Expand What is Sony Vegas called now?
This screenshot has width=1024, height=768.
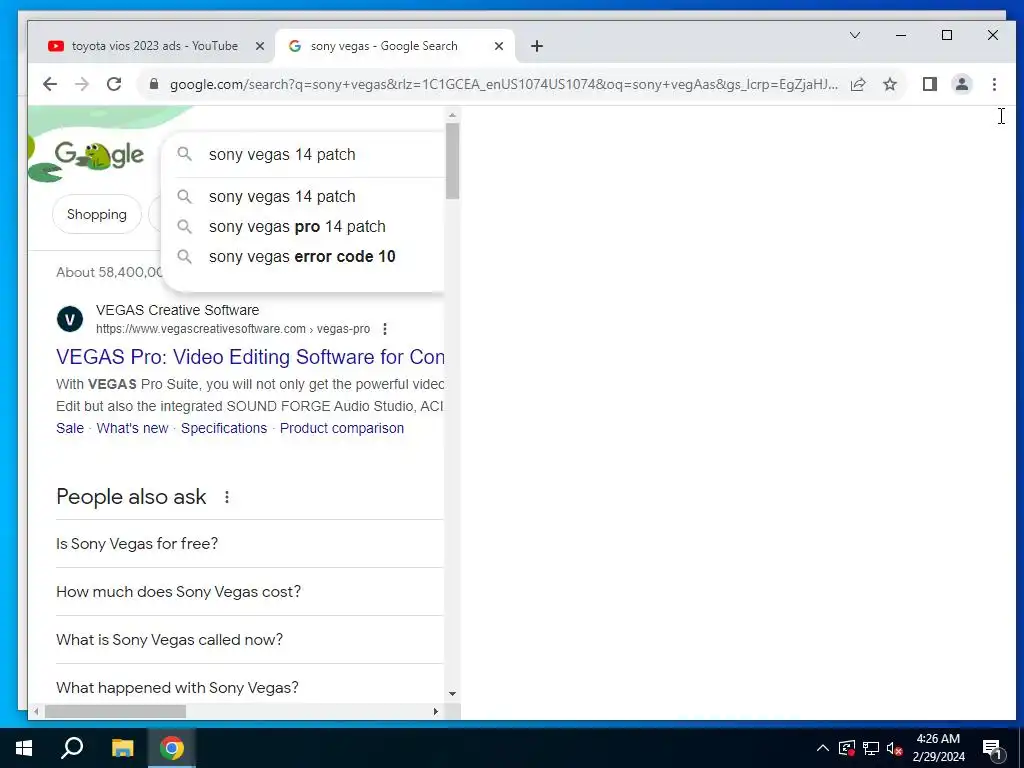[x=249, y=640]
